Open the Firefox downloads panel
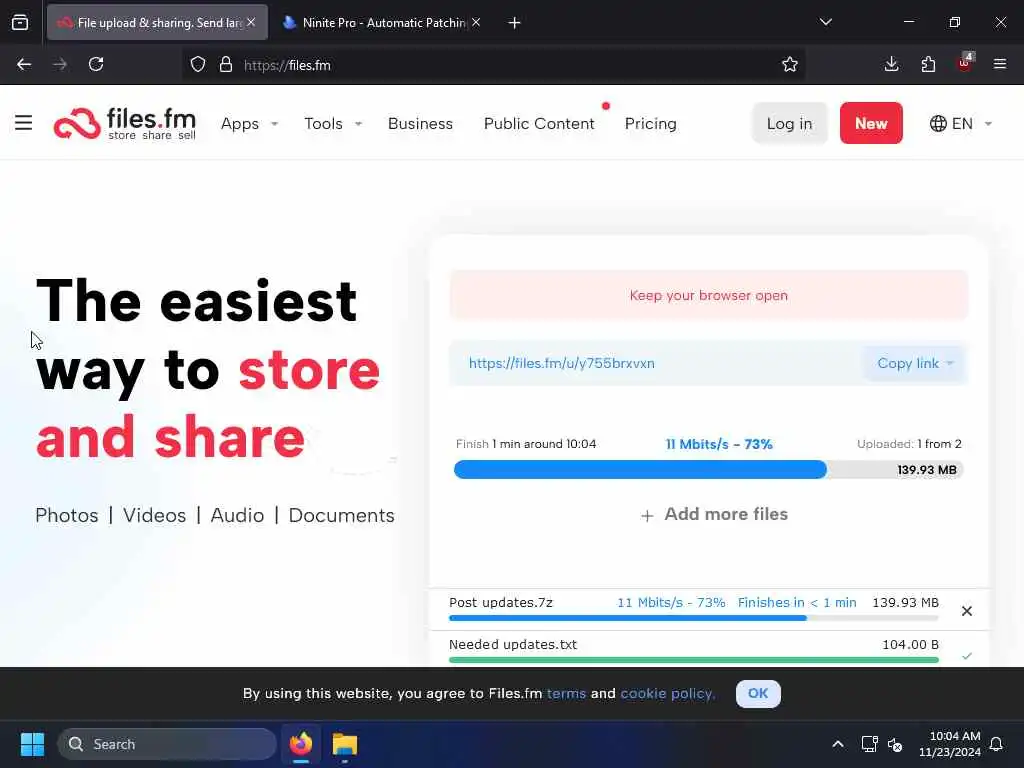This screenshot has height=768, width=1024. [891, 64]
